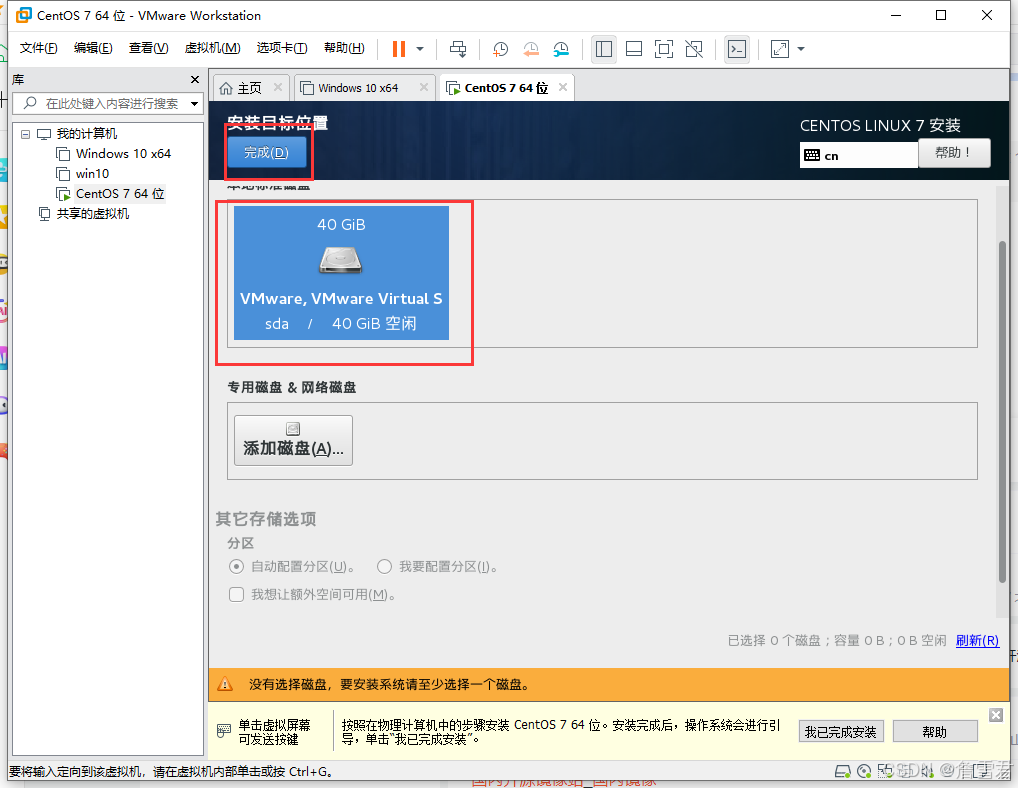The image size is (1018, 788).
Task: Click the keyboard icon in the hint bar
Action: click(223, 731)
